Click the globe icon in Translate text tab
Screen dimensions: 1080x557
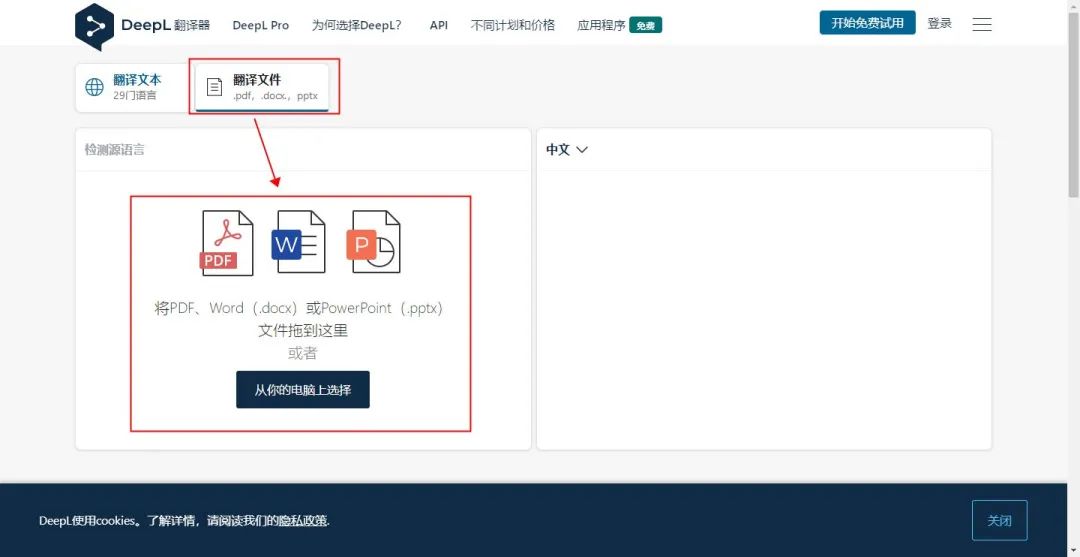(94, 87)
